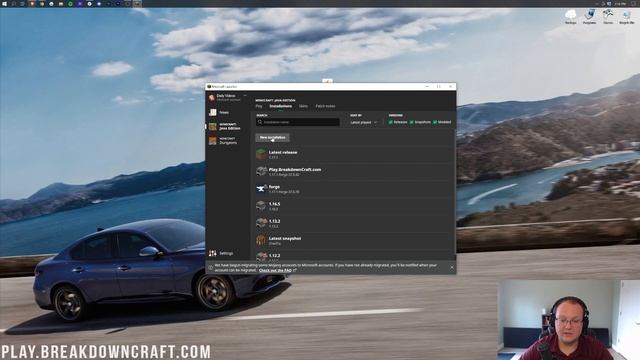Viewport: 640px width, 360px height.
Task: Dismiss the account migration notice banner
Action: pyautogui.click(x=452, y=267)
